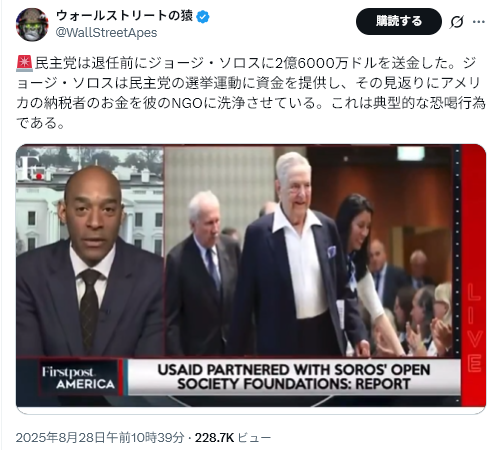The height and width of the screenshot is (450, 490).
Task: Click the small F. watermark in video corner
Action: point(31,168)
